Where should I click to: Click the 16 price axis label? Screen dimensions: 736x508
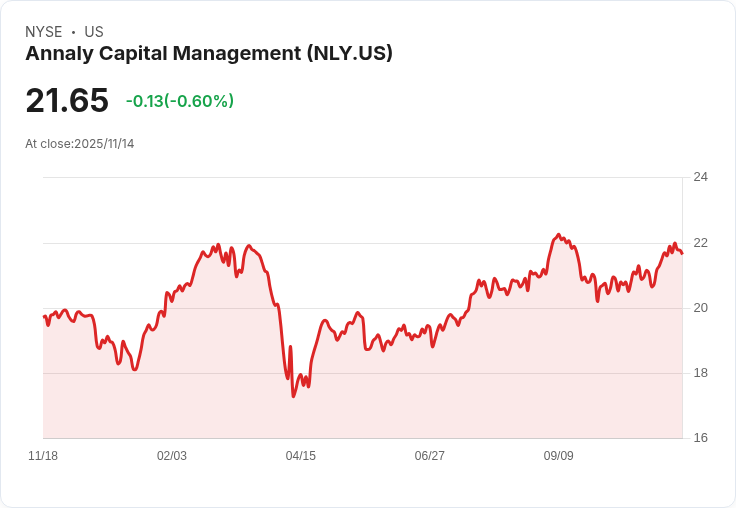pos(700,438)
